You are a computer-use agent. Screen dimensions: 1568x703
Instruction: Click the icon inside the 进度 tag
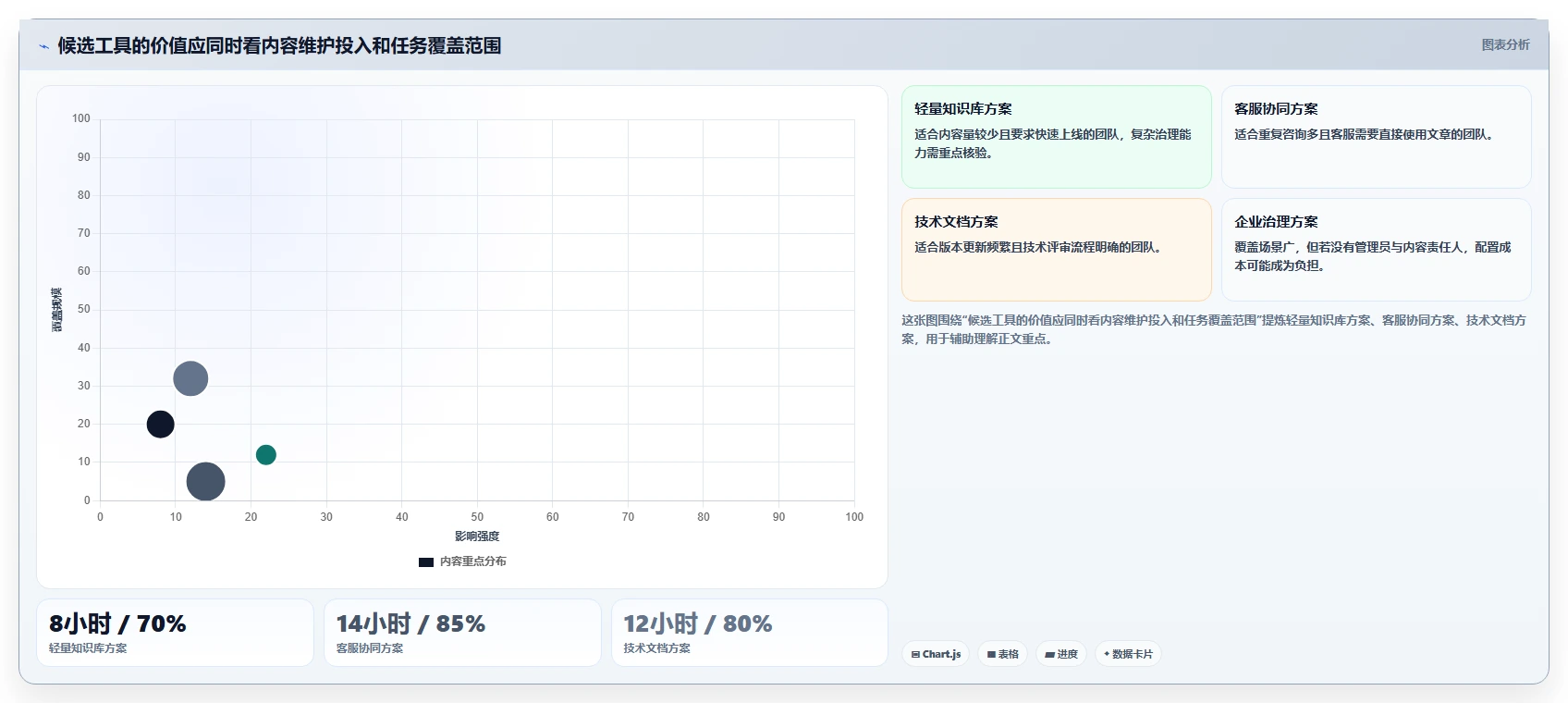(1049, 654)
